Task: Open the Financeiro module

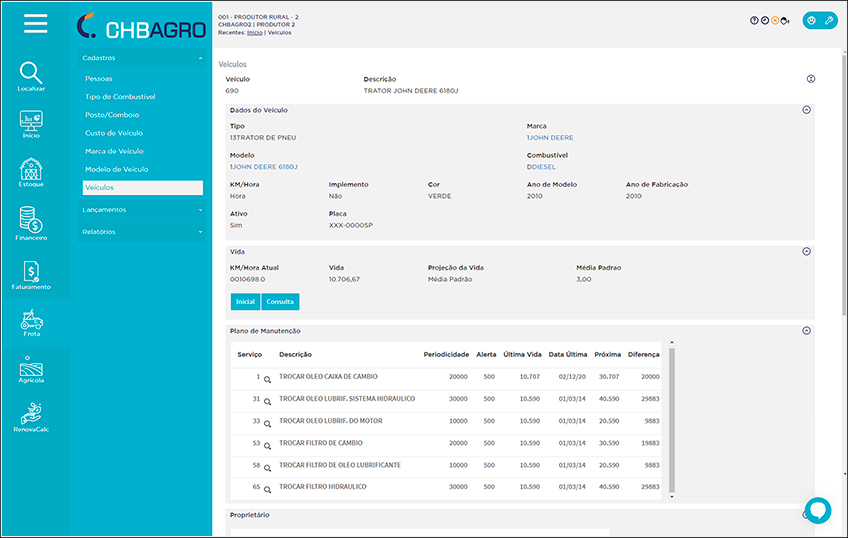Action: pos(31,221)
